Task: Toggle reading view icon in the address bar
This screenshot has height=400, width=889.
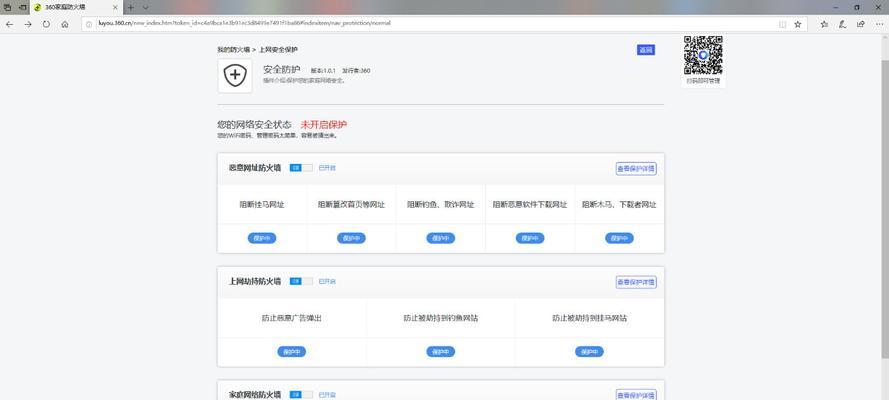Action: pos(782,24)
